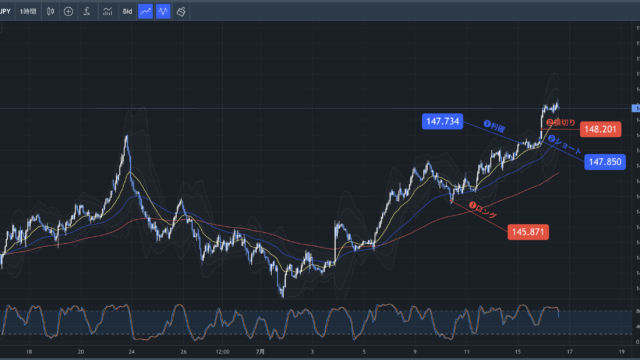Select the 147.850 short entry label

tap(605, 162)
